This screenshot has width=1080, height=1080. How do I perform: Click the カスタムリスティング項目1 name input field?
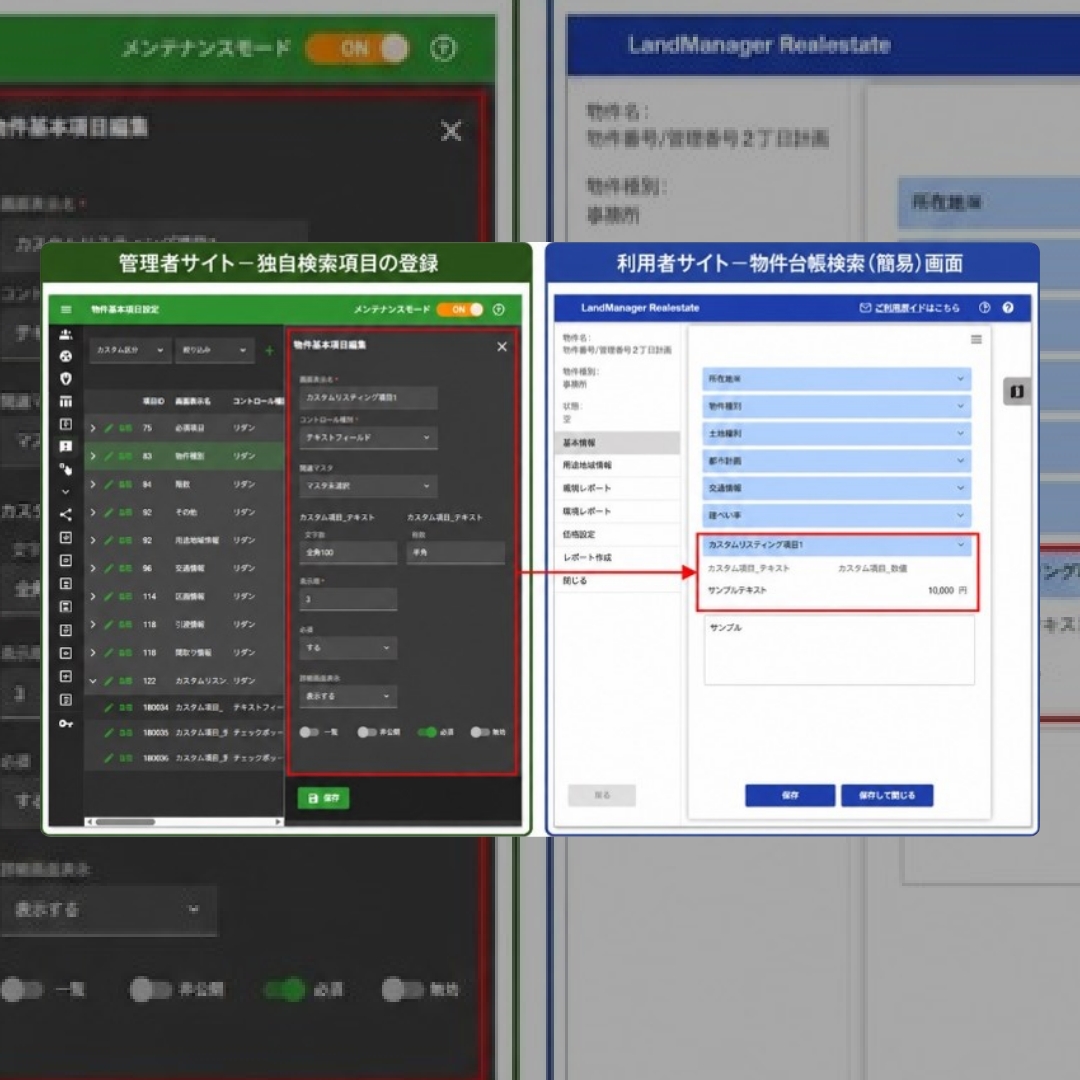pos(368,397)
